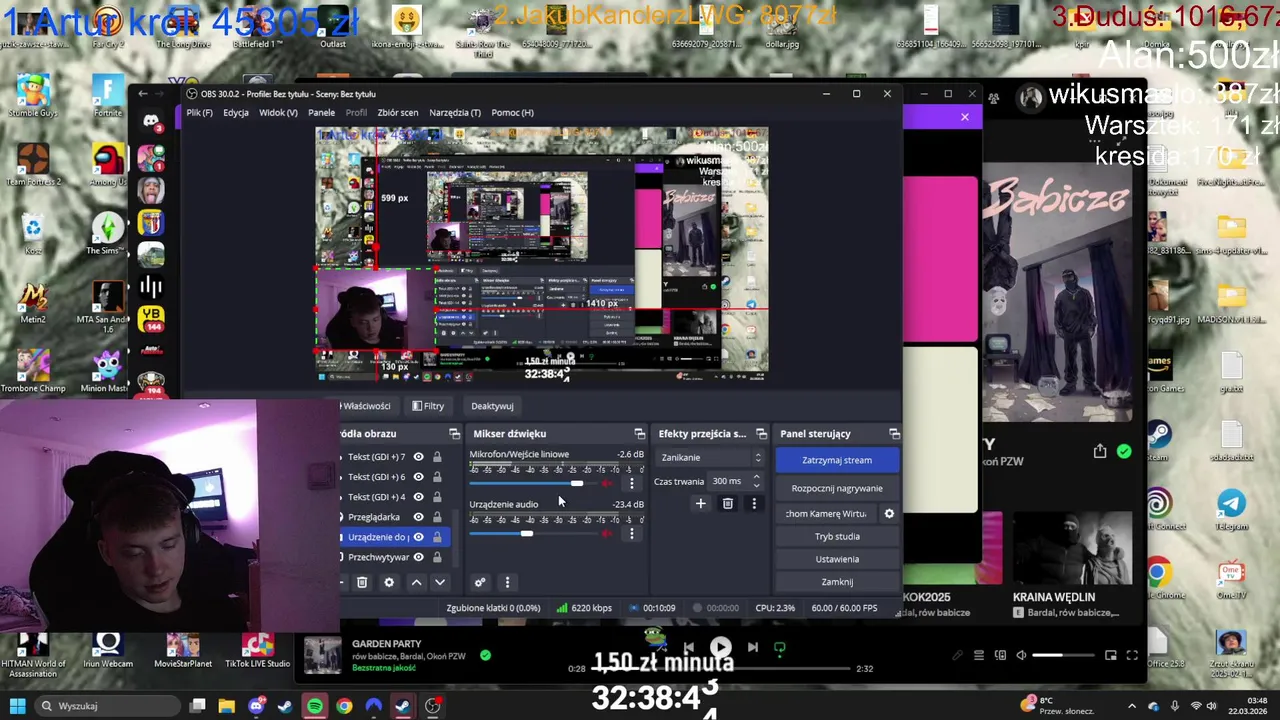The width and height of the screenshot is (1280, 720).
Task: Pop out Panel sterujący dock
Action: point(895,434)
